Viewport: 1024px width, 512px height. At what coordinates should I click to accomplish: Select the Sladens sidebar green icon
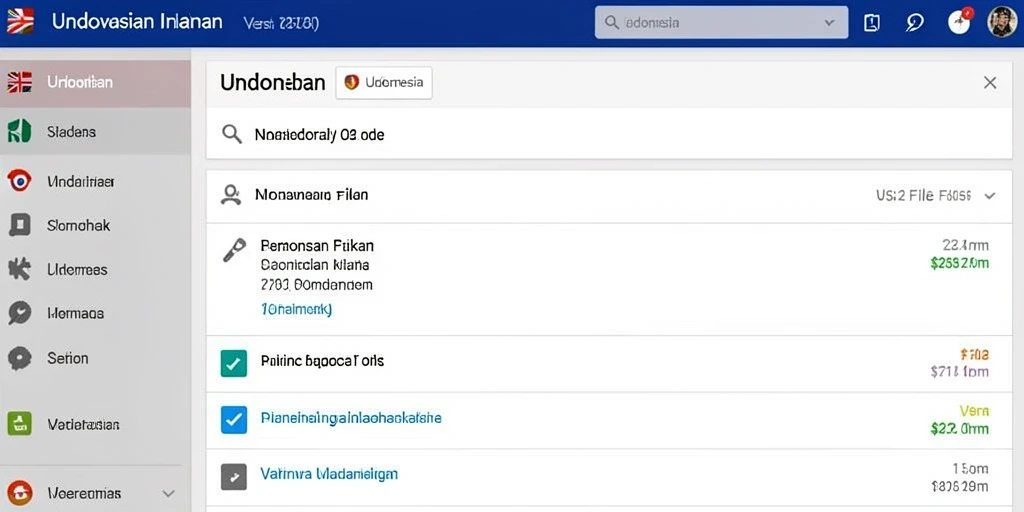click(x=20, y=131)
